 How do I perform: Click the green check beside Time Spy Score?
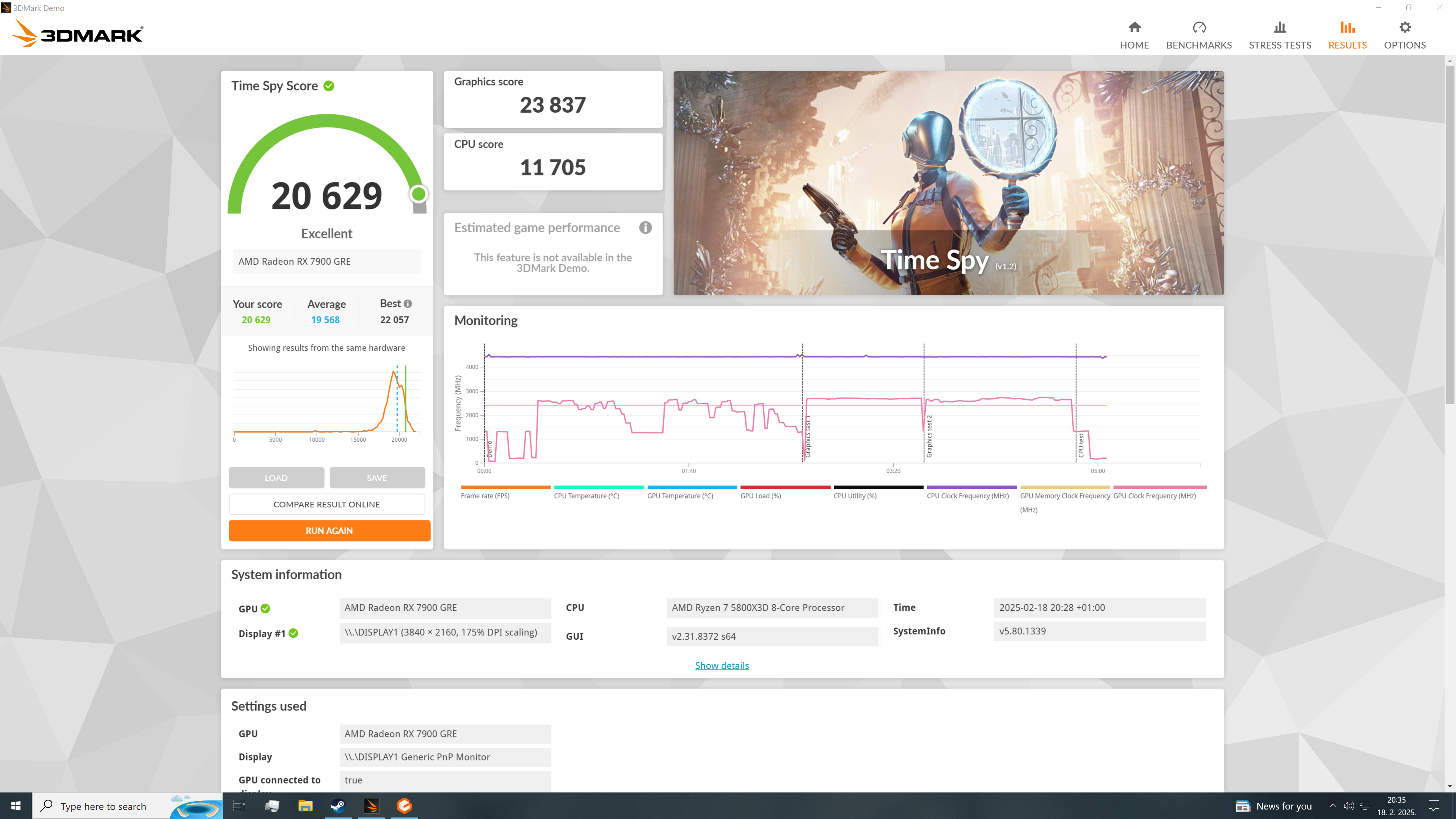[x=329, y=86]
